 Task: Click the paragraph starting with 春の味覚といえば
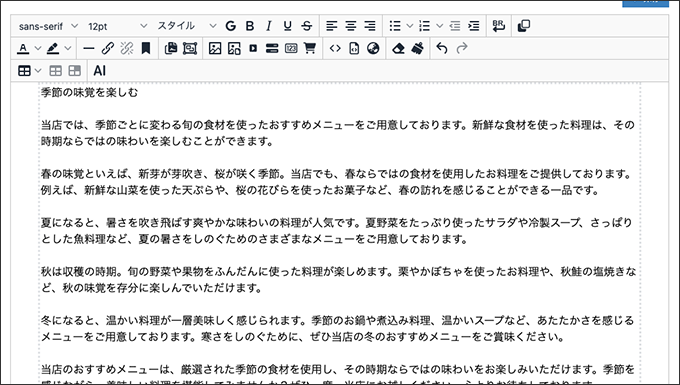click(336, 182)
